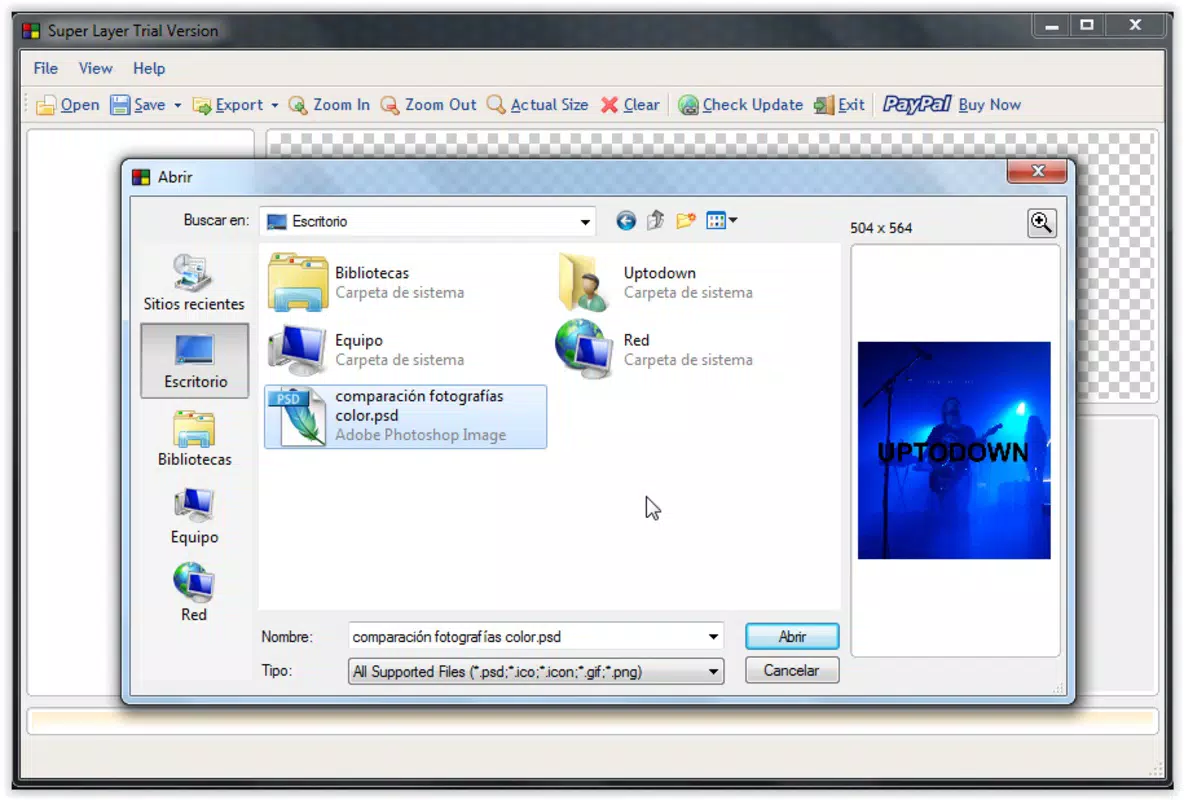Expand the Buscar en location dropdown
The image size is (1184, 800).
coord(584,222)
